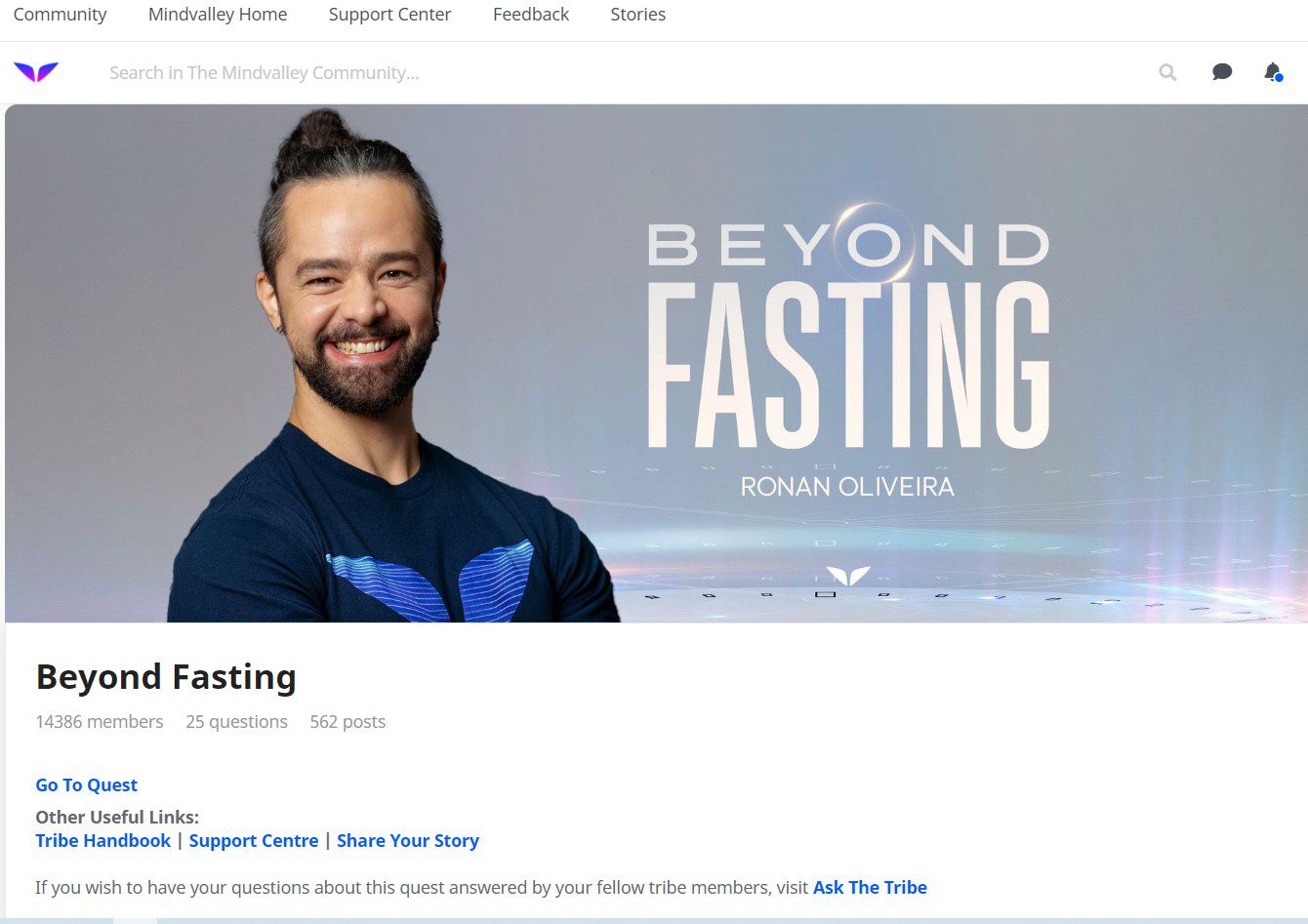Open Stories in top navigation
Screen dimensions: 1308x924
click(x=638, y=15)
